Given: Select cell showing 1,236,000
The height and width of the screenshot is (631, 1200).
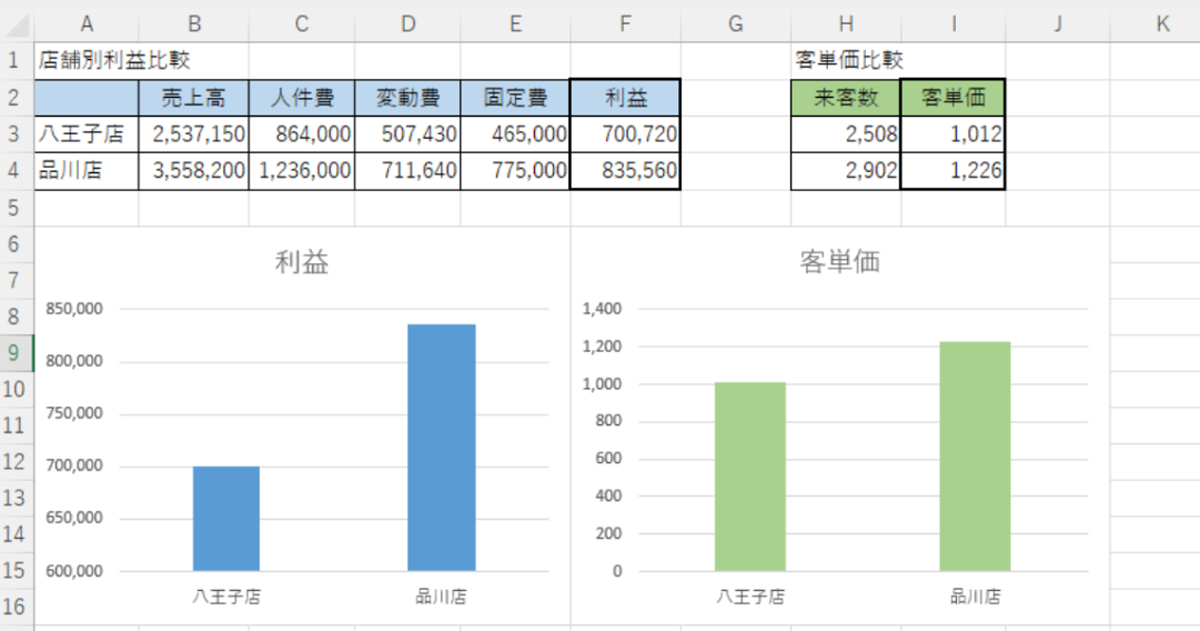Looking at the screenshot, I should pos(302,171).
